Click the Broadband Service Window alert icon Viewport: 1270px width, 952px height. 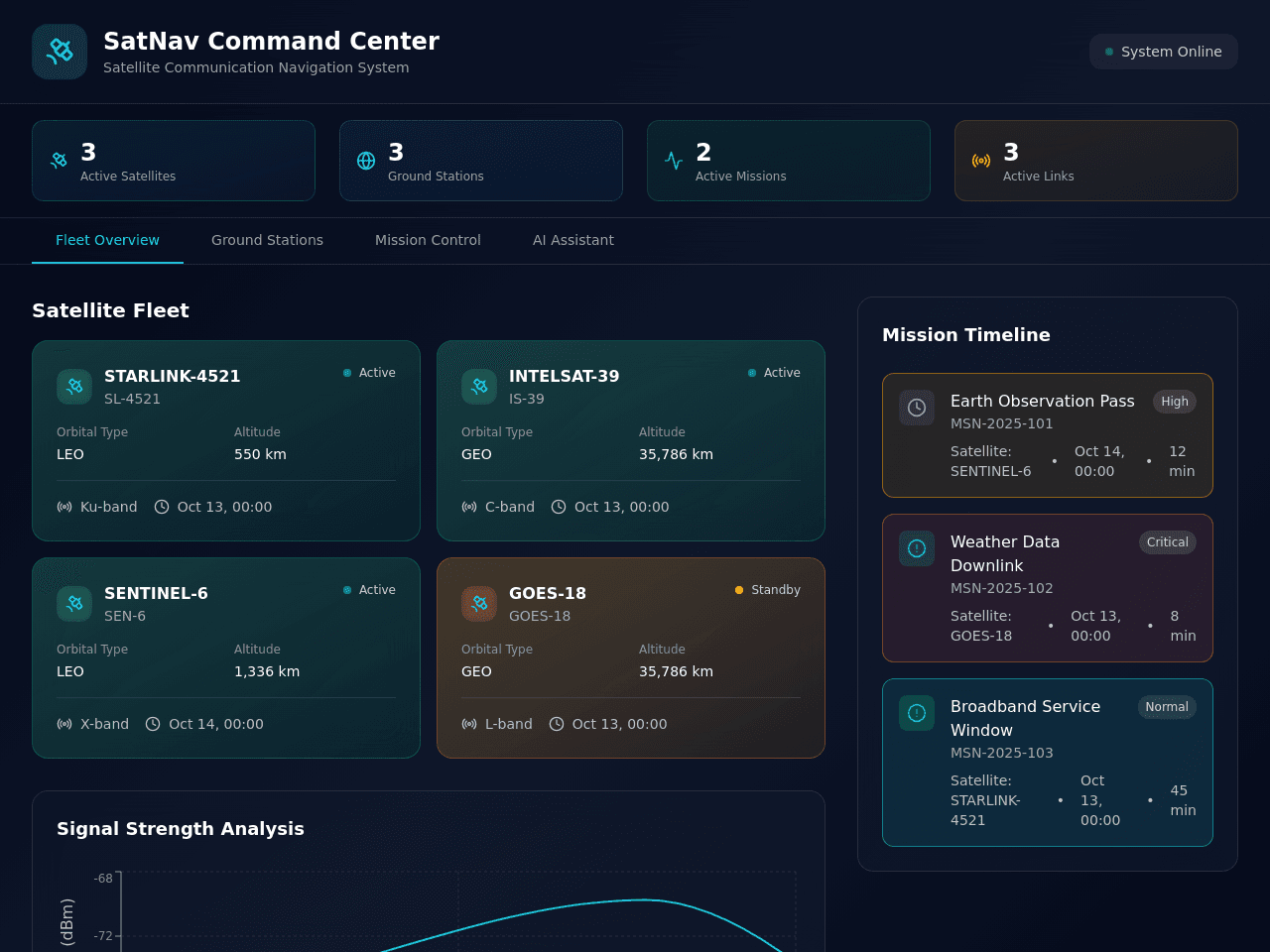917,713
